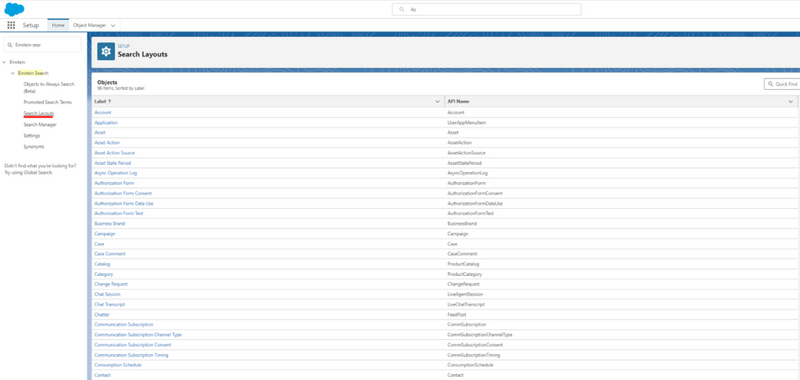Collapse the Einstein Search tree node

13,73
